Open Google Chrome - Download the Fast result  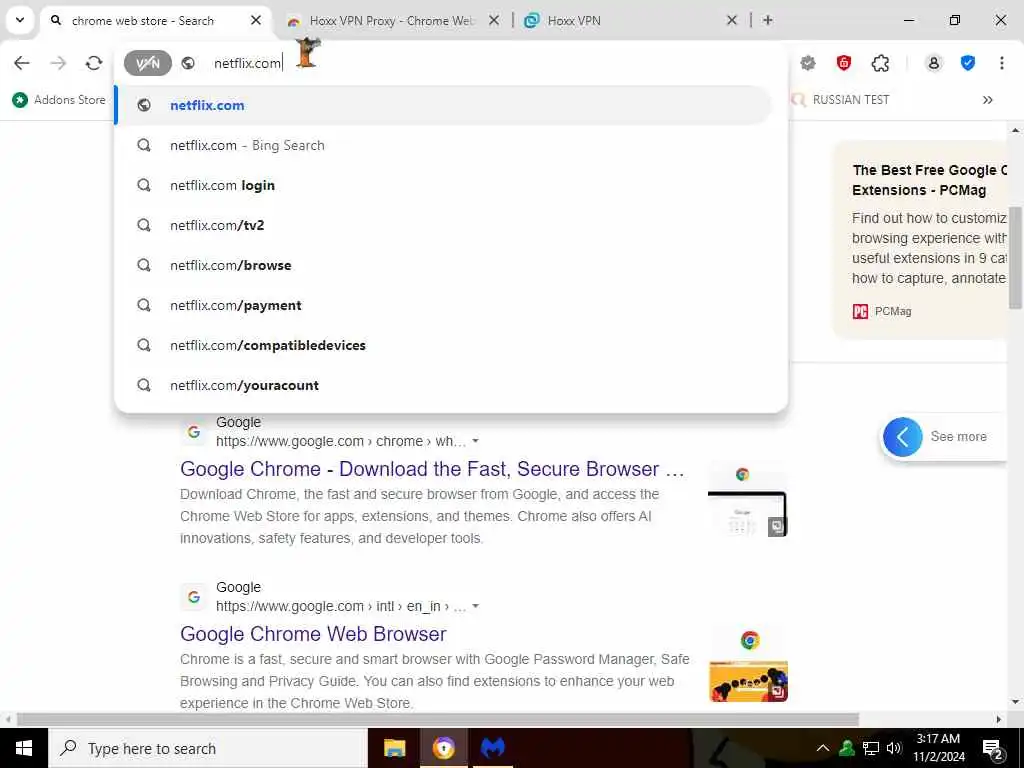[432, 469]
